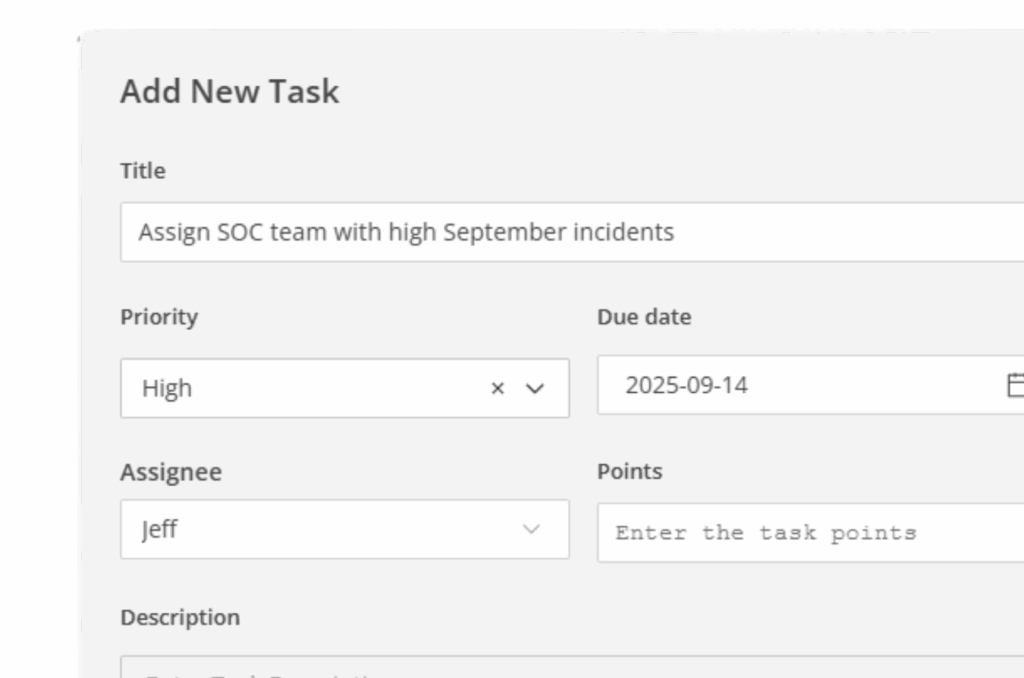The width and height of the screenshot is (1024, 678).
Task: Expand the Assignee dropdown chevron
Action: [532, 529]
